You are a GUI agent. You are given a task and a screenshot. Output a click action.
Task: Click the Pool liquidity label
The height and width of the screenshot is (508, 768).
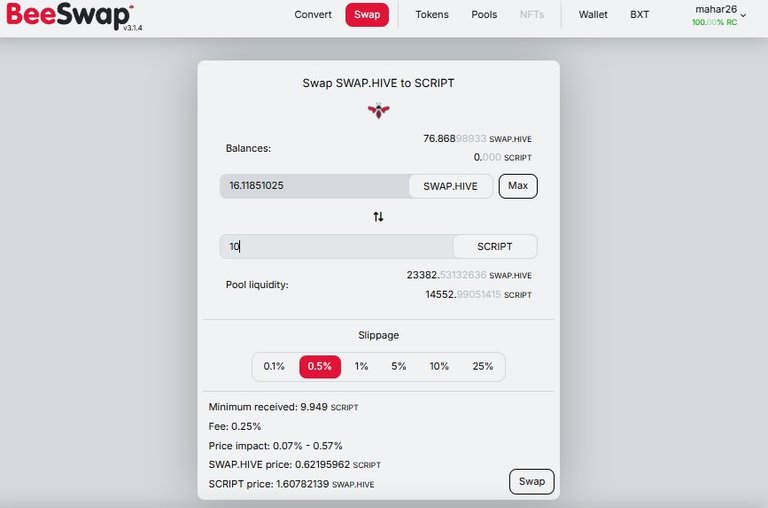[x=257, y=285]
